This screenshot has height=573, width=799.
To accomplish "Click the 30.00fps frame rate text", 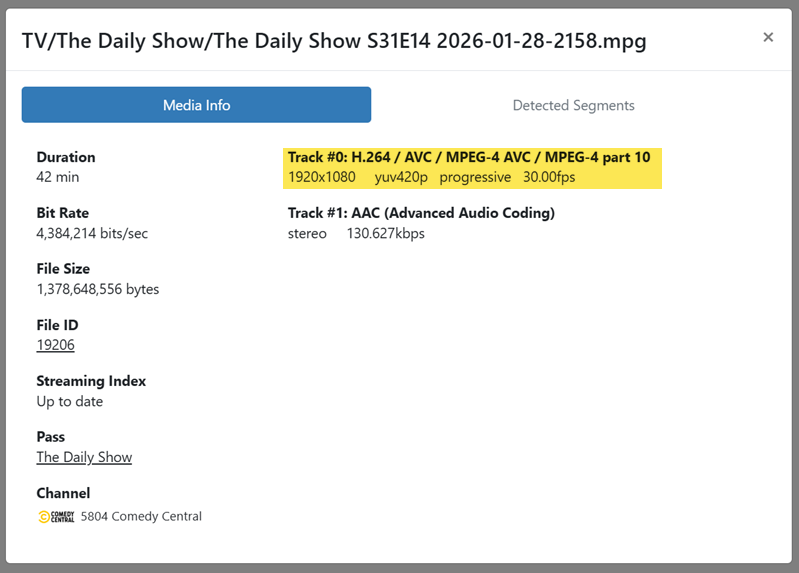I will [x=549, y=177].
